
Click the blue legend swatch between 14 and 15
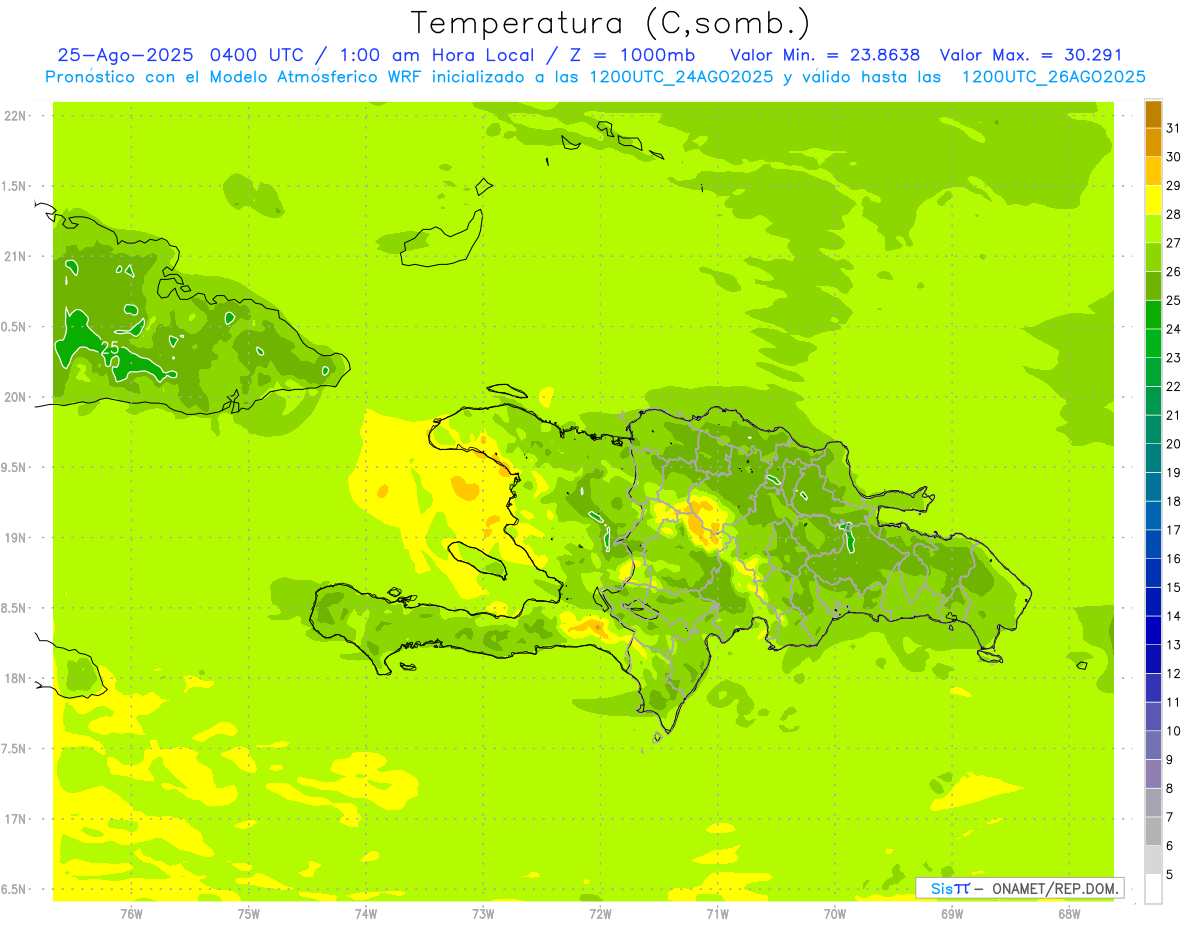tap(1153, 602)
